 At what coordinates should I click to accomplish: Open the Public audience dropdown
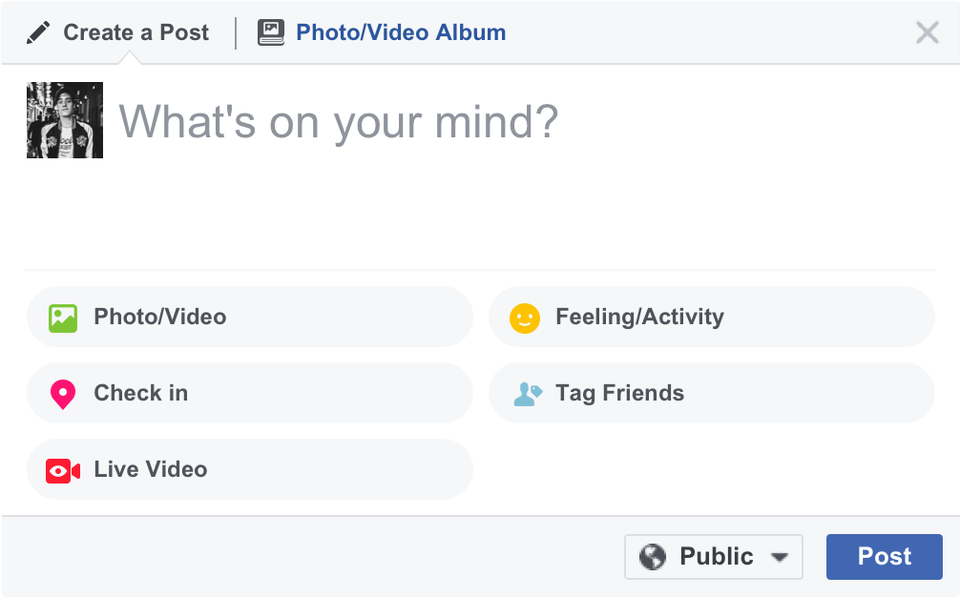[714, 557]
